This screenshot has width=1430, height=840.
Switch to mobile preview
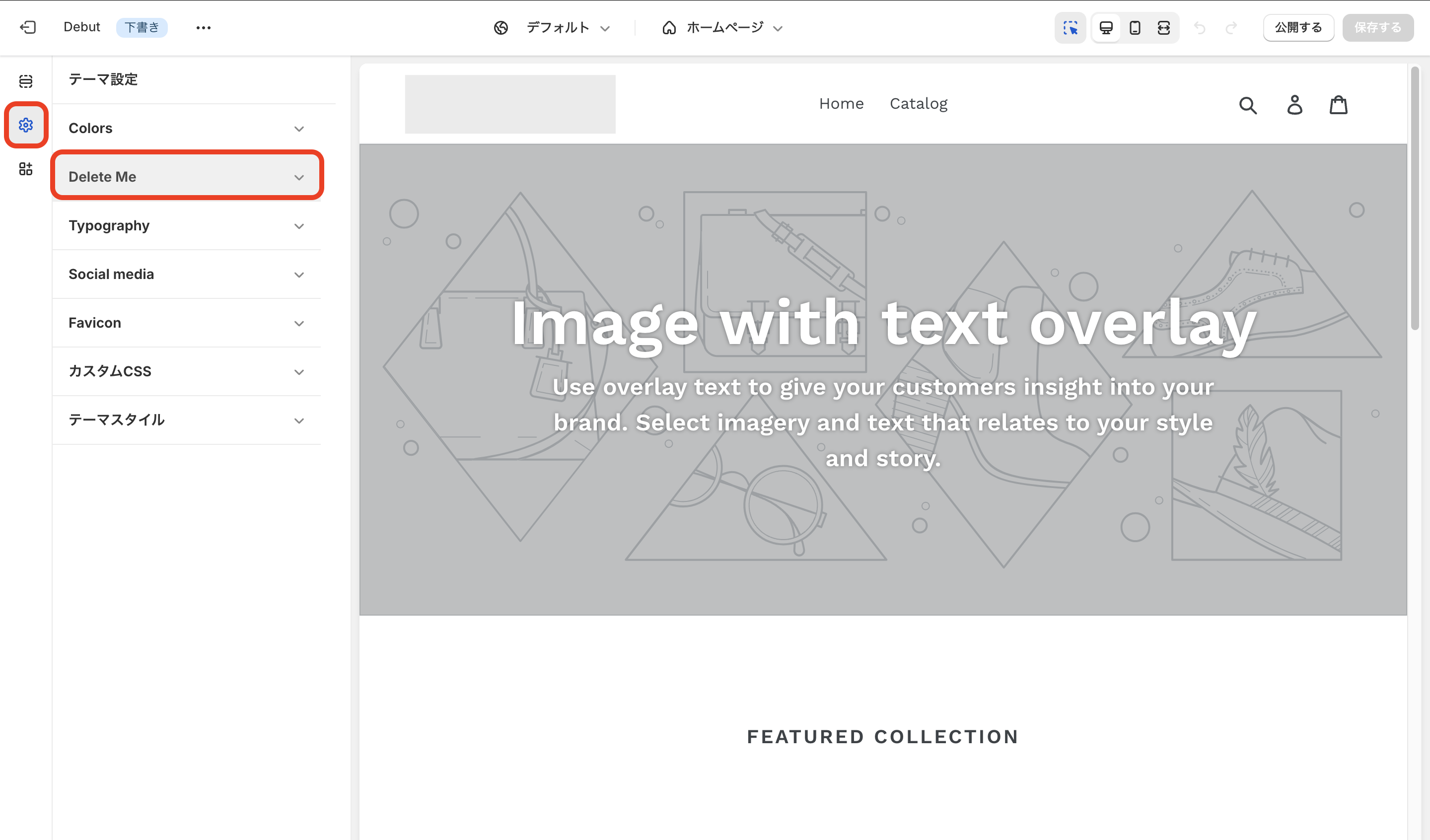tap(1135, 28)
